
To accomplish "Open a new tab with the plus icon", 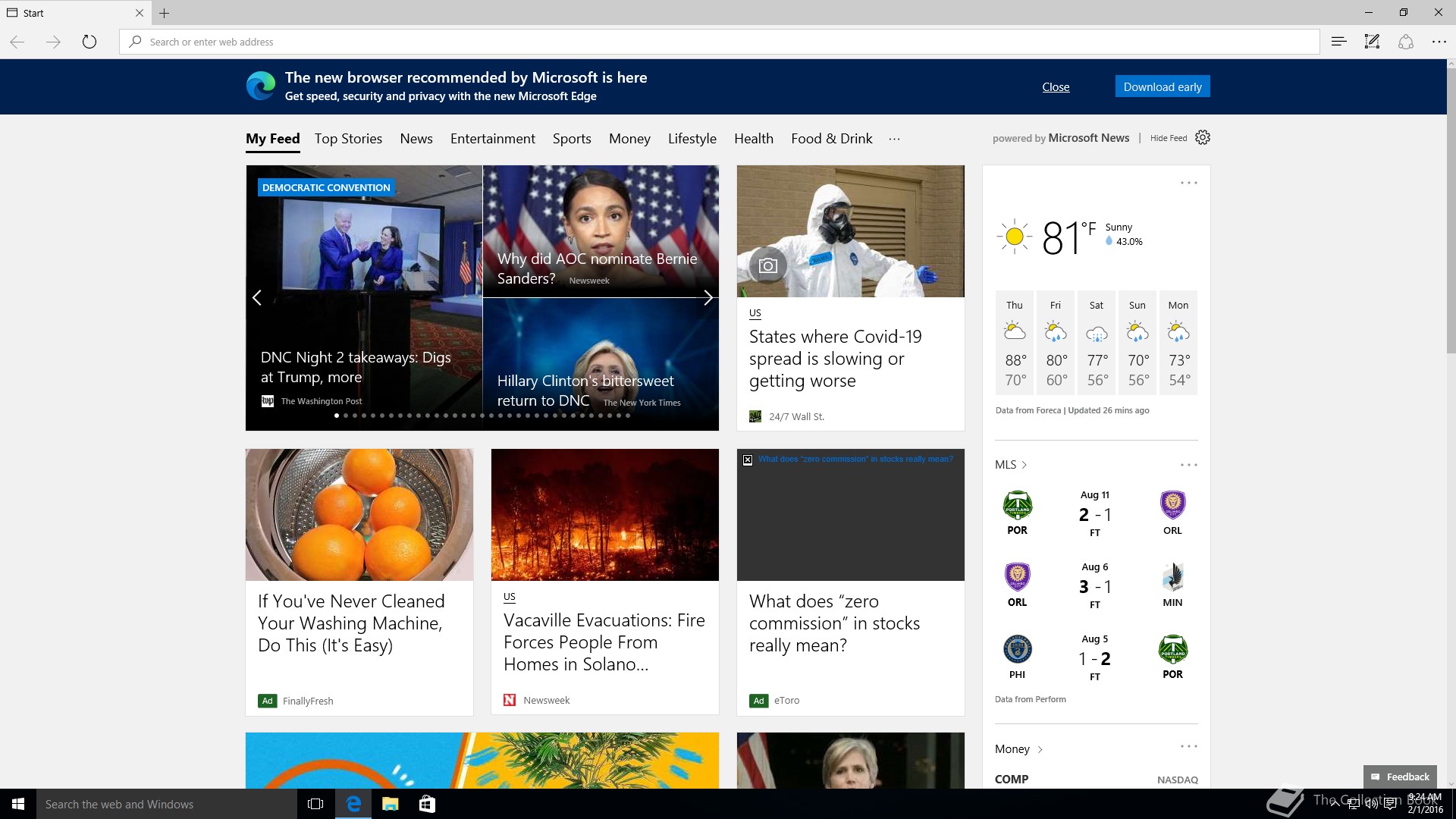I will click(x=165, y=13).
